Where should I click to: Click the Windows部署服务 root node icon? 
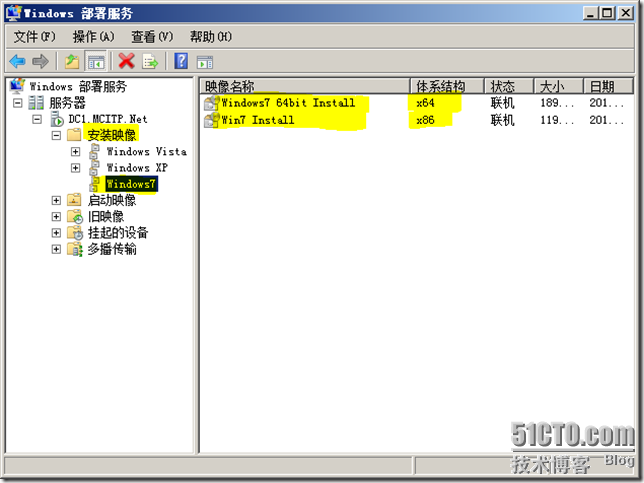coord(17,86)
